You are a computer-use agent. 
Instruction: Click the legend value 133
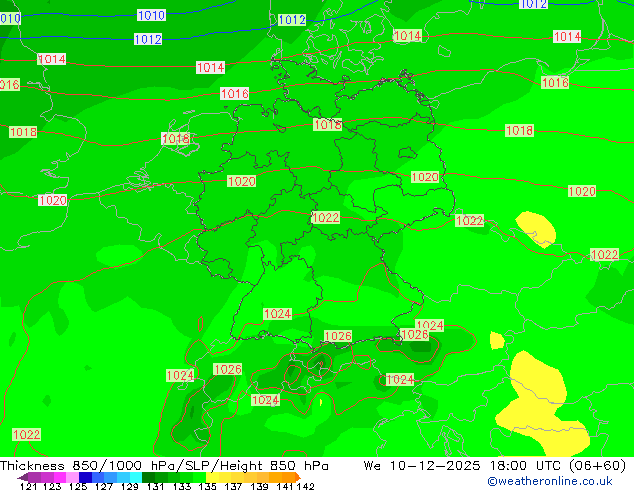[x=182, y=486]
